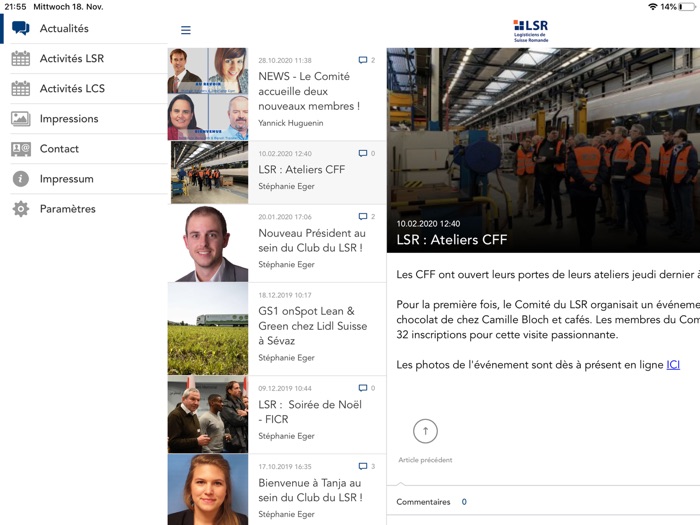Viewport: 700px width, 525px height.
Task: Open Paramètres menu entry
Action: tap(84, 208)
